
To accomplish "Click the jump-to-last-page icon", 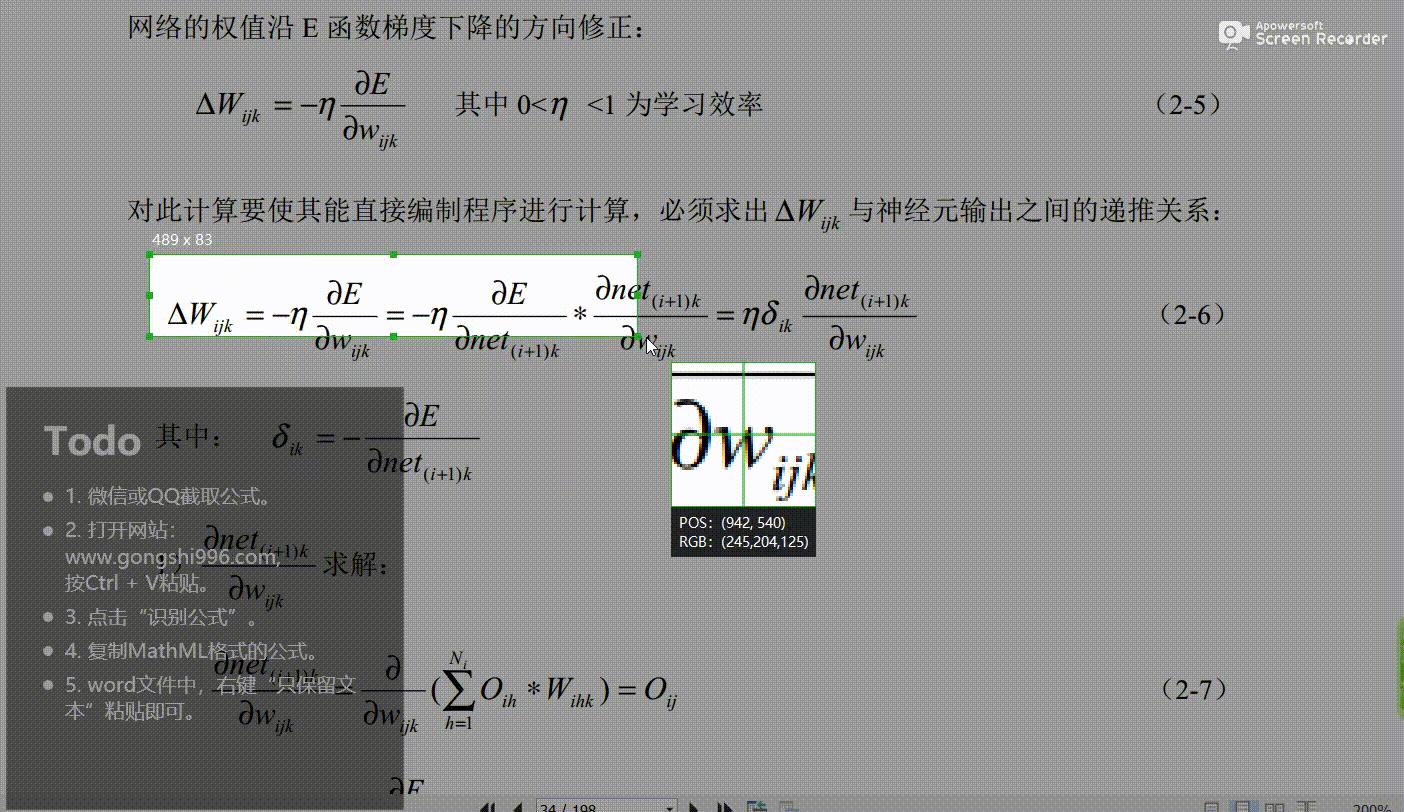I will pyautogui.click(x=724, y=807).
